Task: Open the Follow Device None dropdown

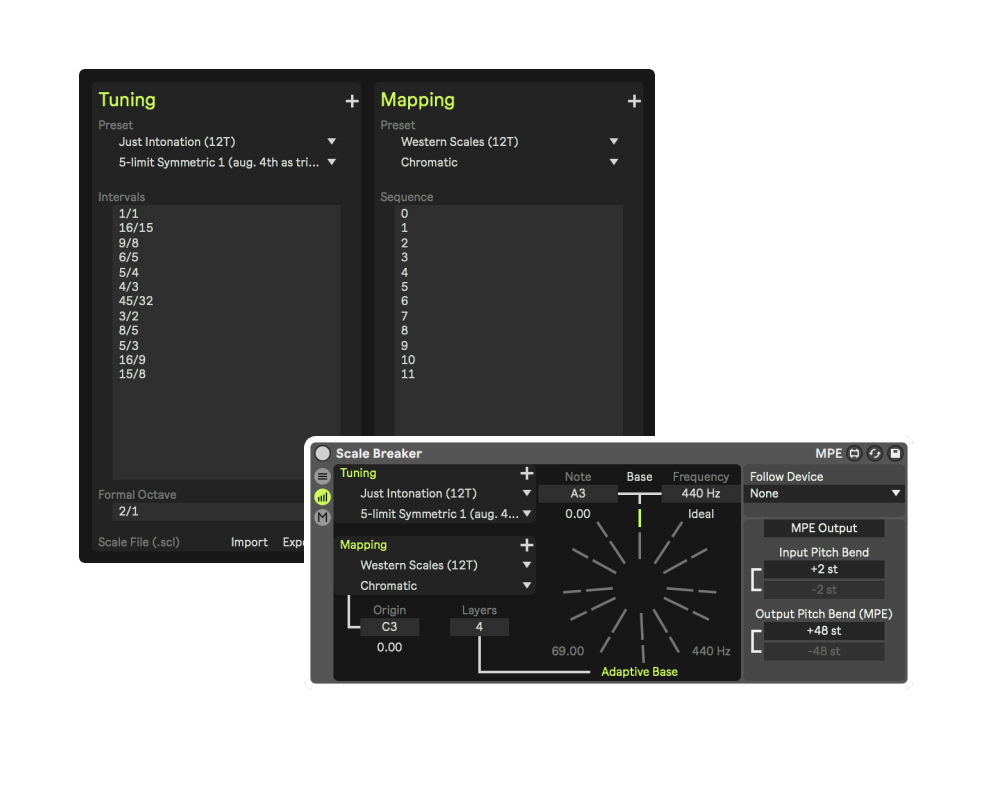Action: (x=824, y=493)
